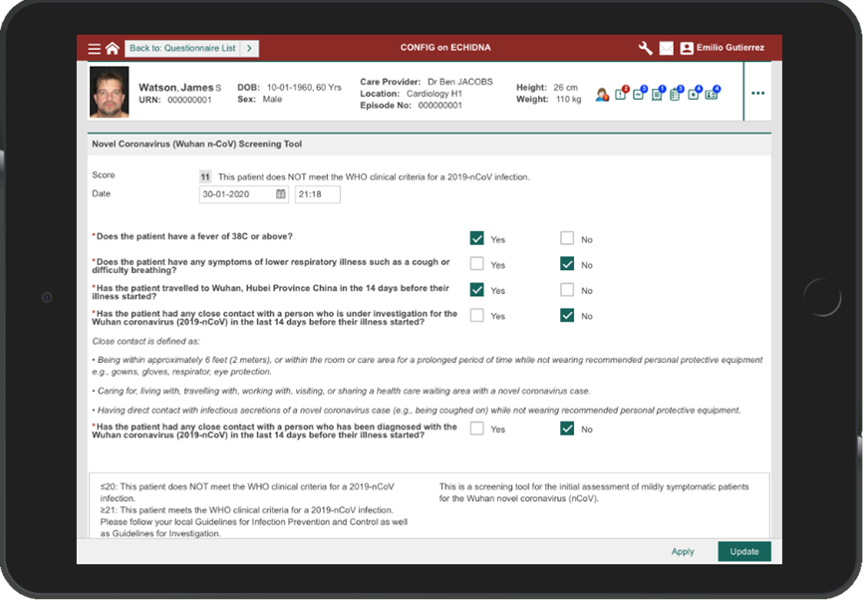Go back to Questionnaire List
This screenshot has width=865, height=600.
tap(183, 49)
